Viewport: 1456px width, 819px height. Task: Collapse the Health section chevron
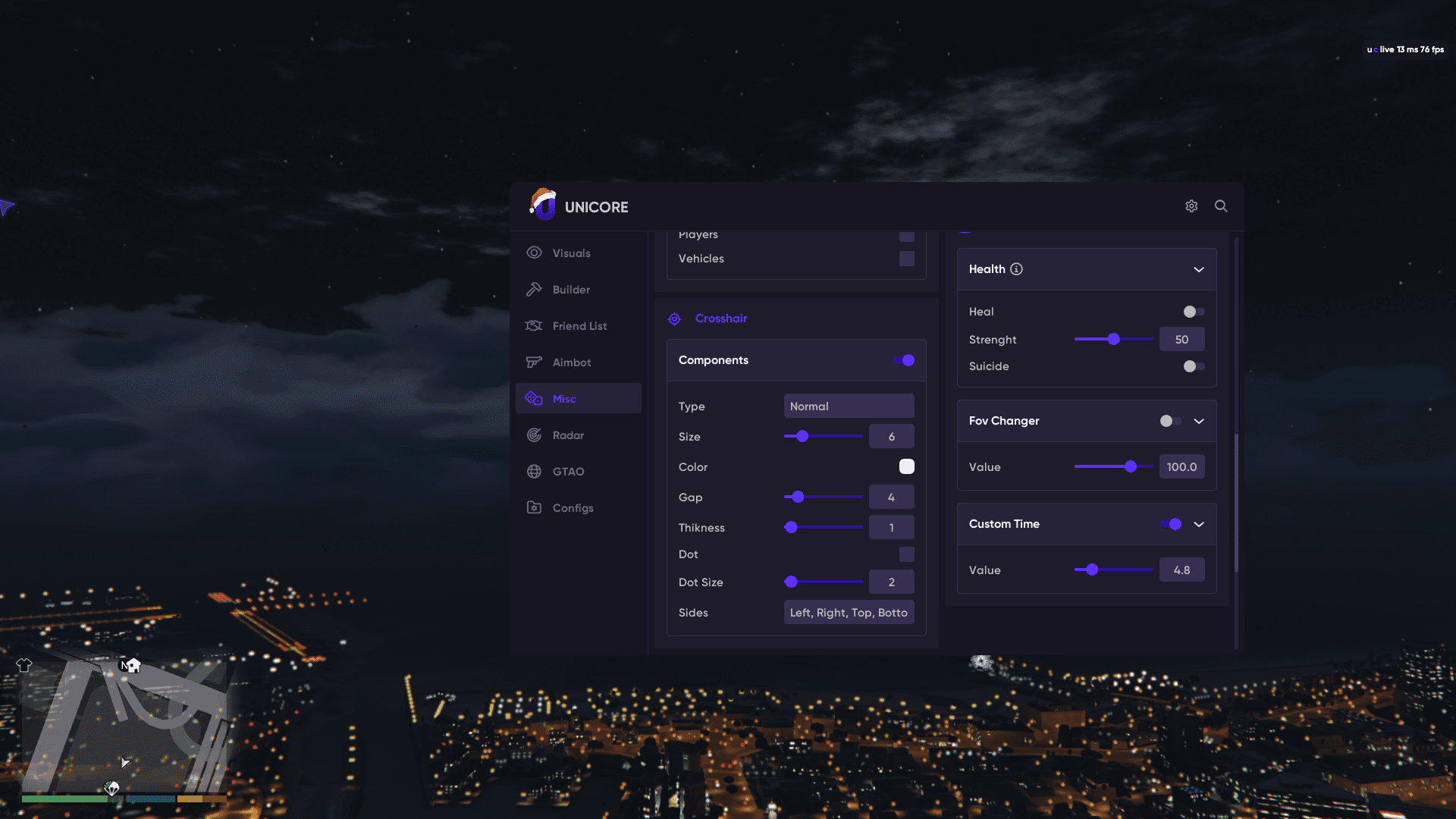point(1198,269)
